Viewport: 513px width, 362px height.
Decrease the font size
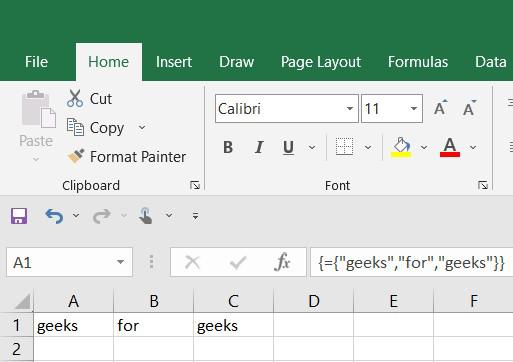pyautogui.click(x=469, y=108)
